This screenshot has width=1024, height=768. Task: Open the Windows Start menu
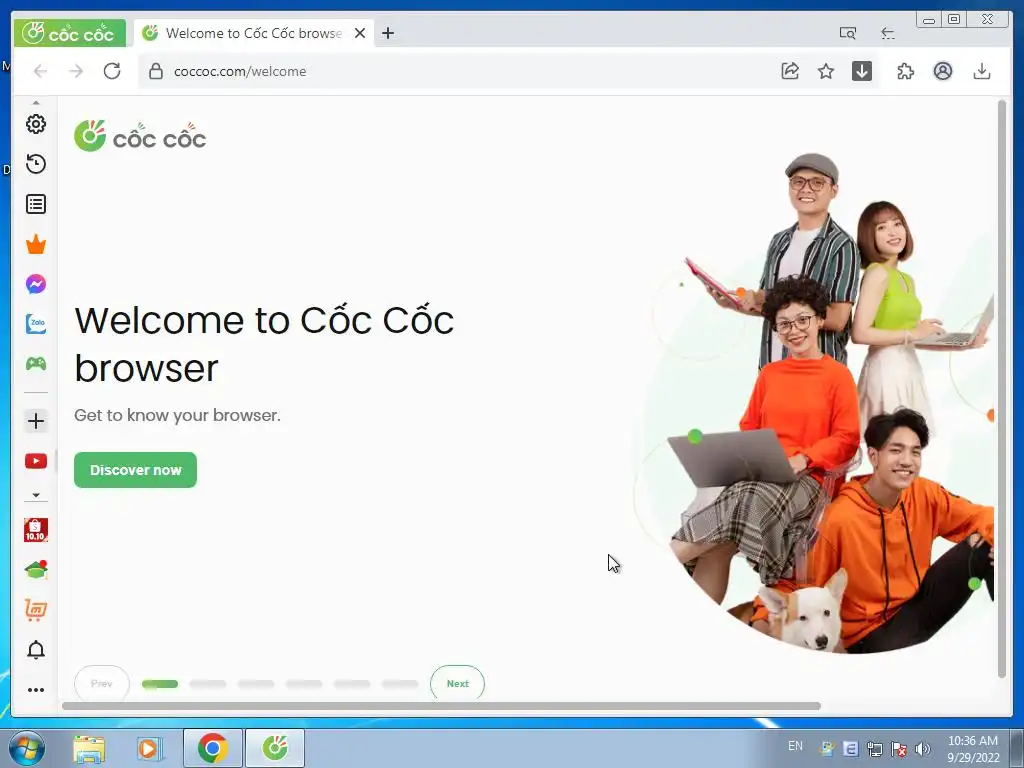point(25,748)
